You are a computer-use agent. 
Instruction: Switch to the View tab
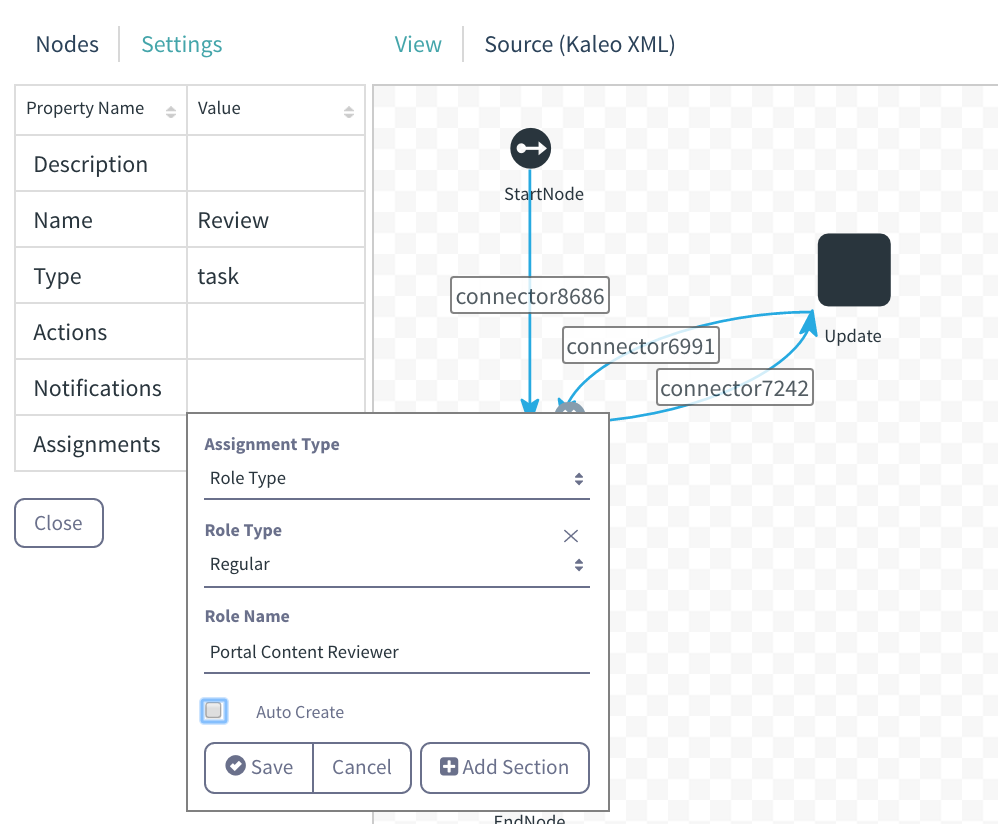[418, 45]
